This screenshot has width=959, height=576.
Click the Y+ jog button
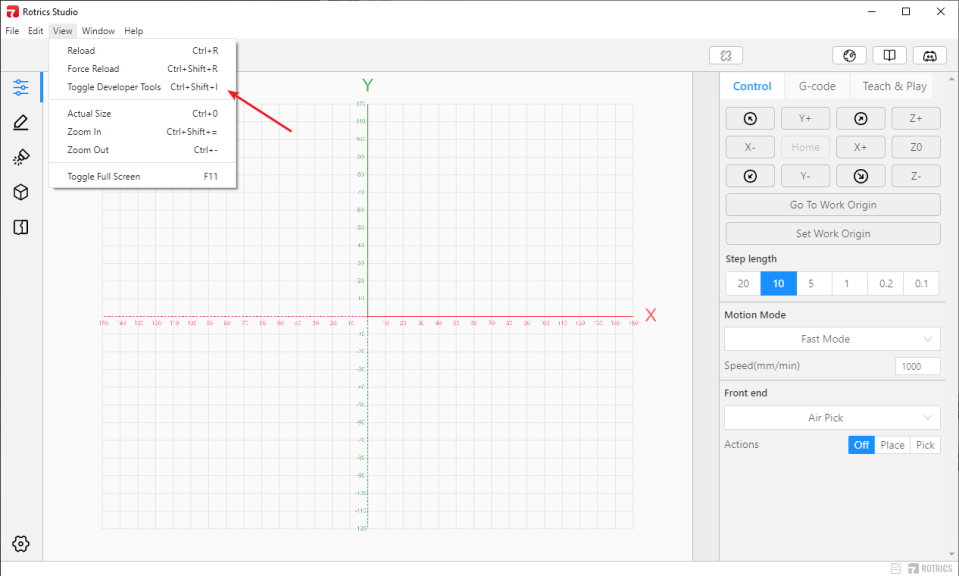(805, 119)
